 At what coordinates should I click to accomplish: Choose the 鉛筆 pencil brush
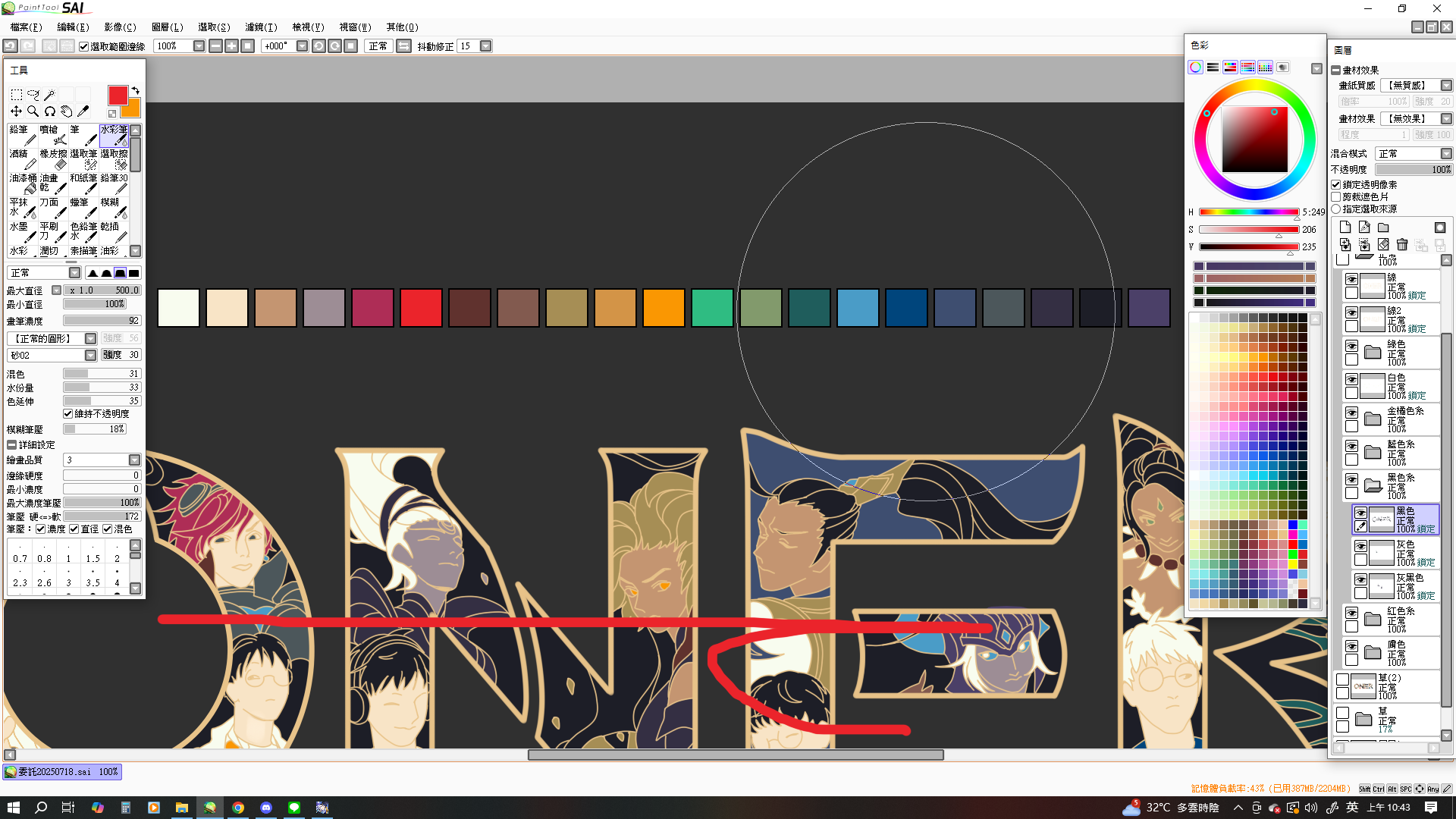point(23,135)
